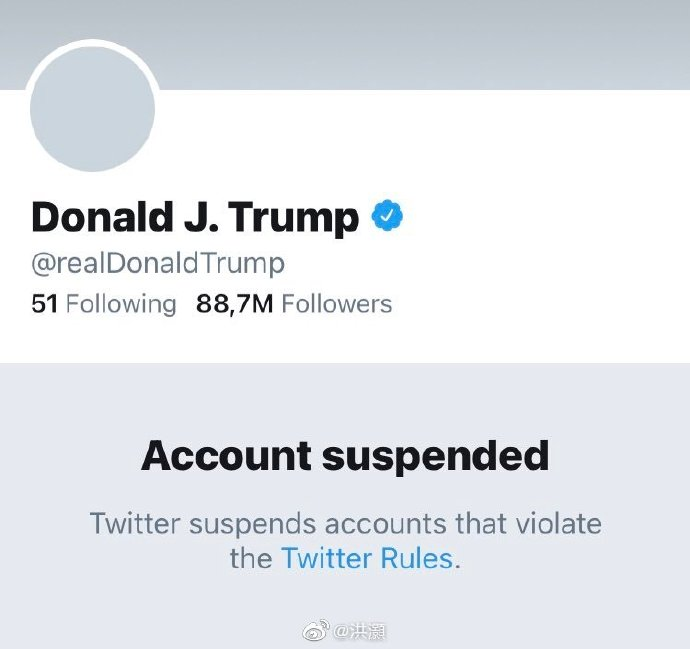Click the word "Followers"
The width and height of the screenshot is (690, 649).
tap(337, 304)
